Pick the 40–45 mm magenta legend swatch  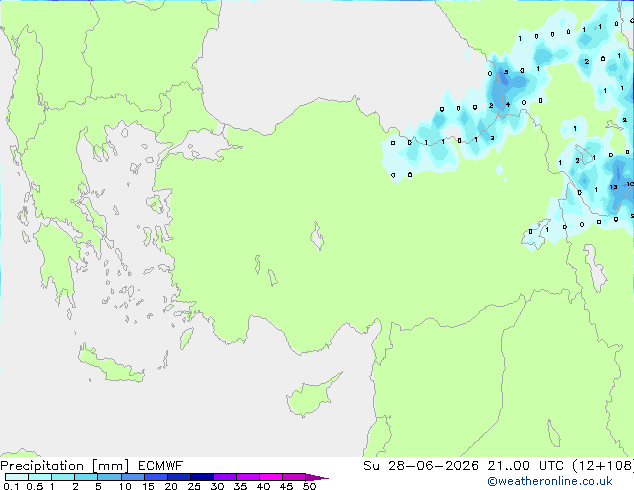coord(271,477)
